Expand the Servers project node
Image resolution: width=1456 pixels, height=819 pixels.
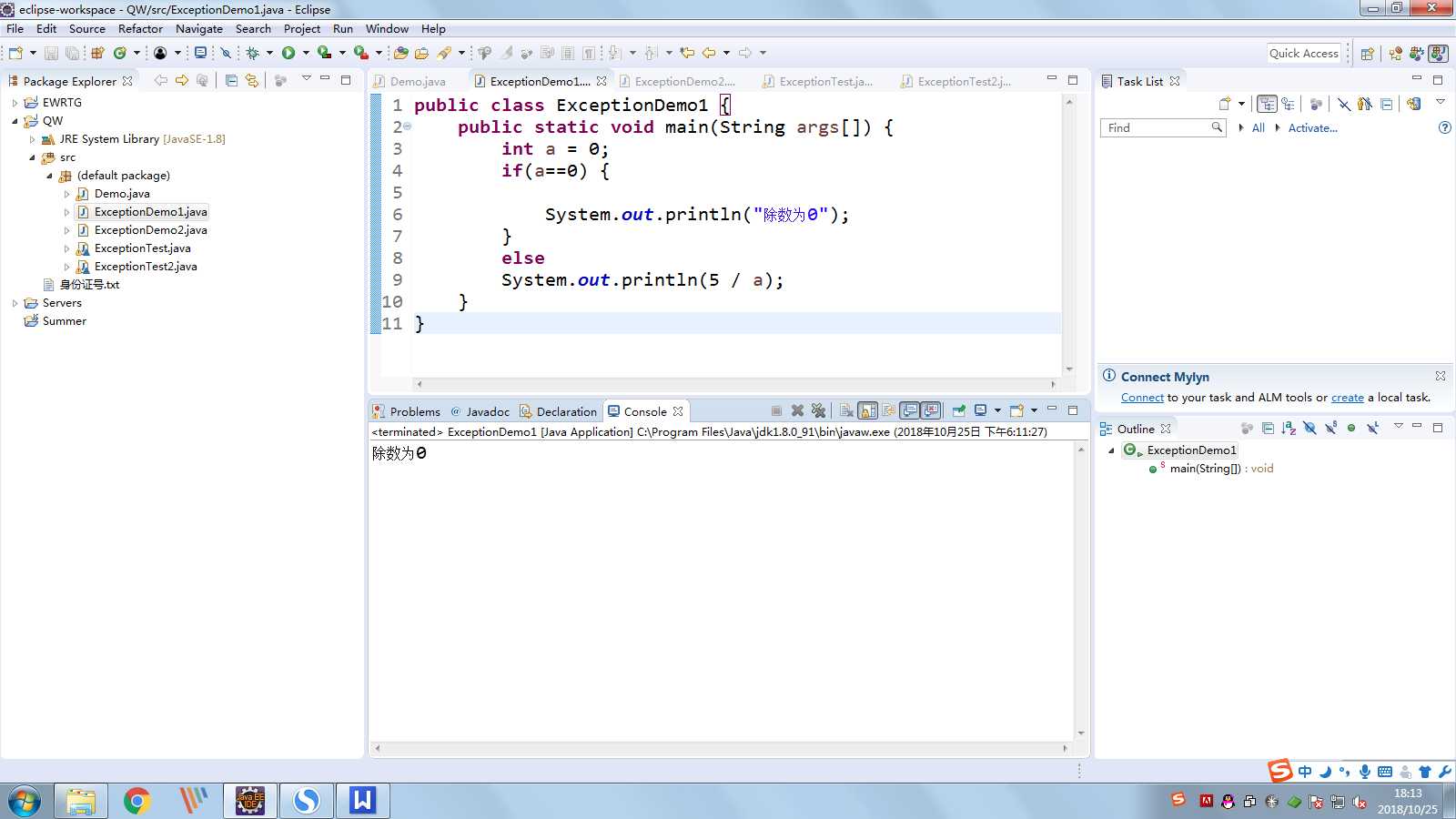coord(15,303)
